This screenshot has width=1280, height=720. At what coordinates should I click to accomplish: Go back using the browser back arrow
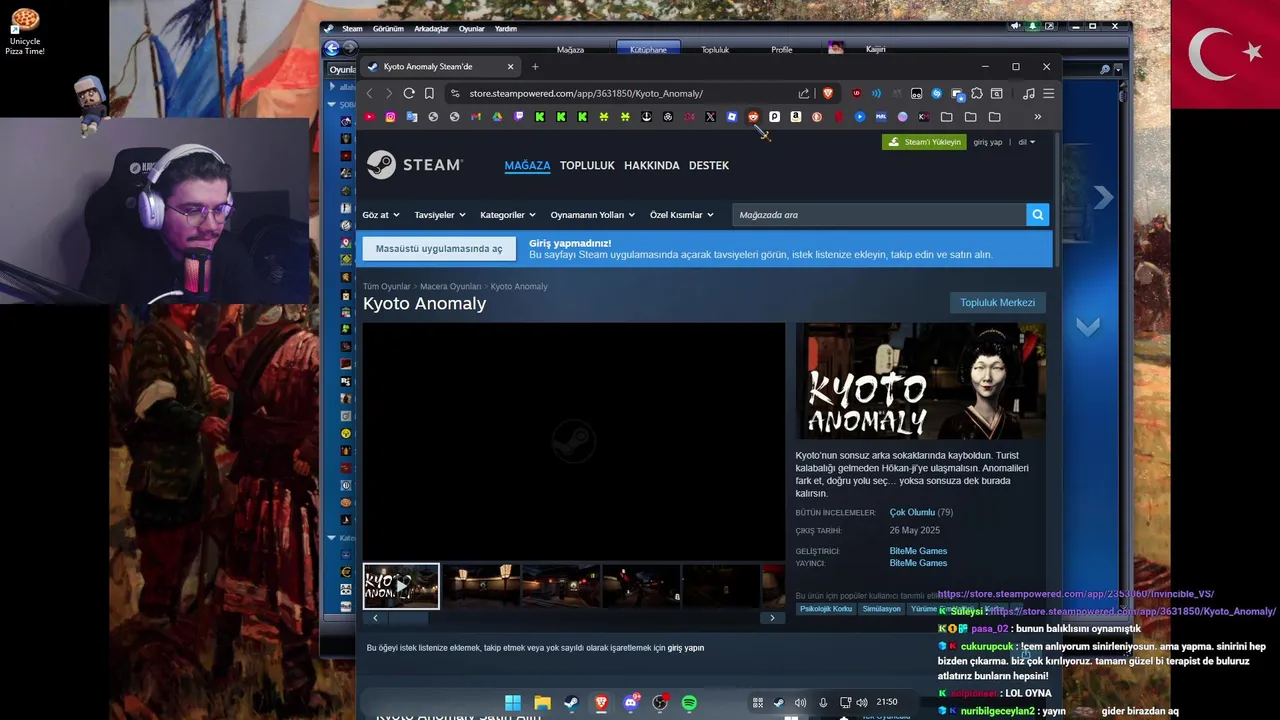click(369, 93)
